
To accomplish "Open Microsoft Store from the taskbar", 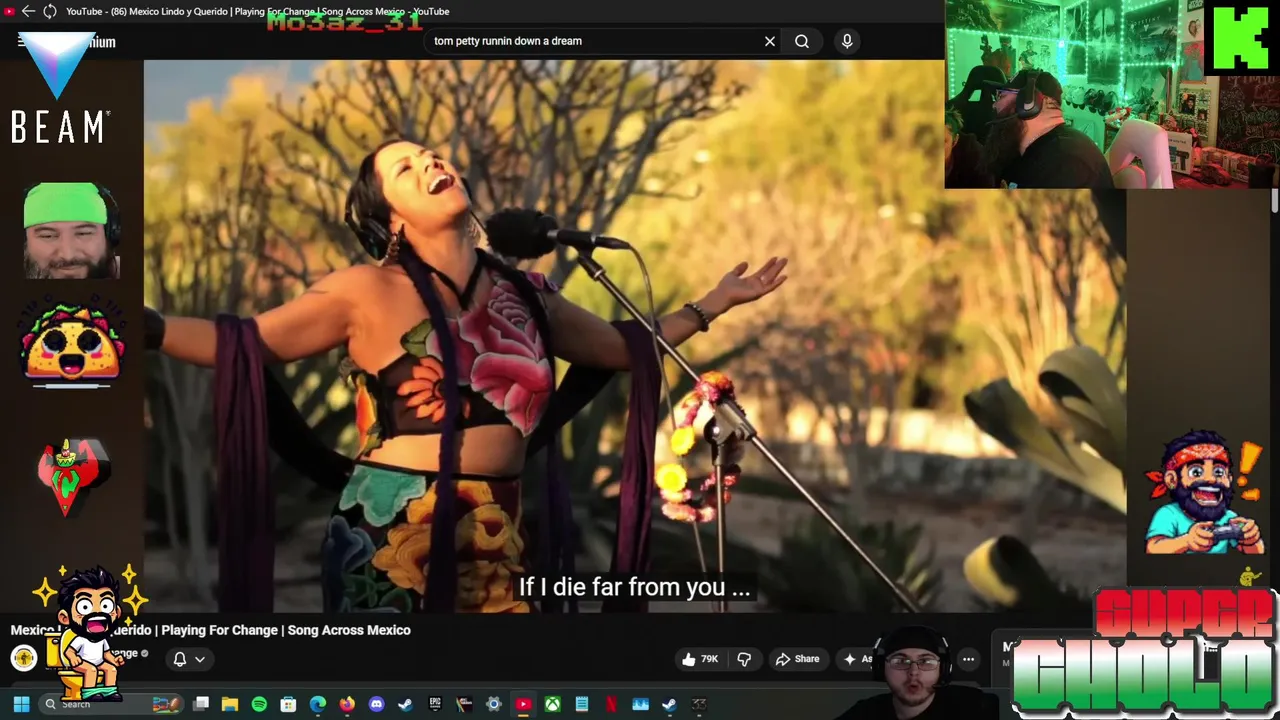I will 288,704.
